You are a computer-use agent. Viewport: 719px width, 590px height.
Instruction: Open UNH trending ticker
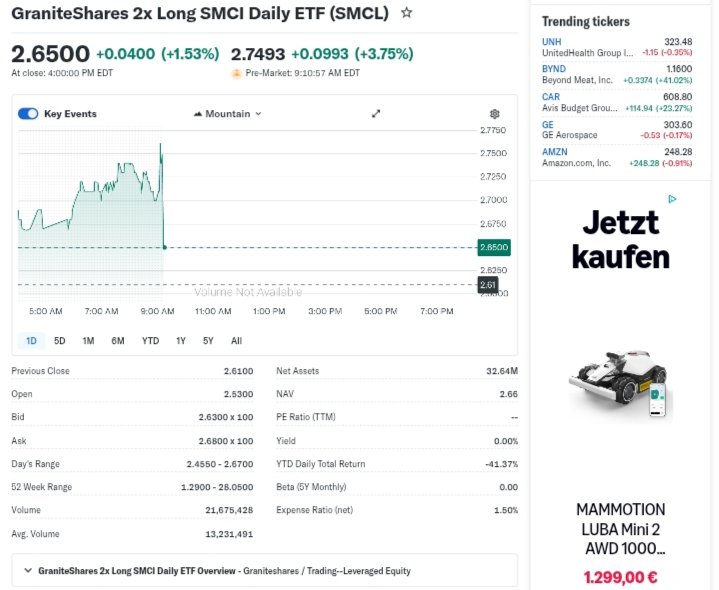pos(551,41)
